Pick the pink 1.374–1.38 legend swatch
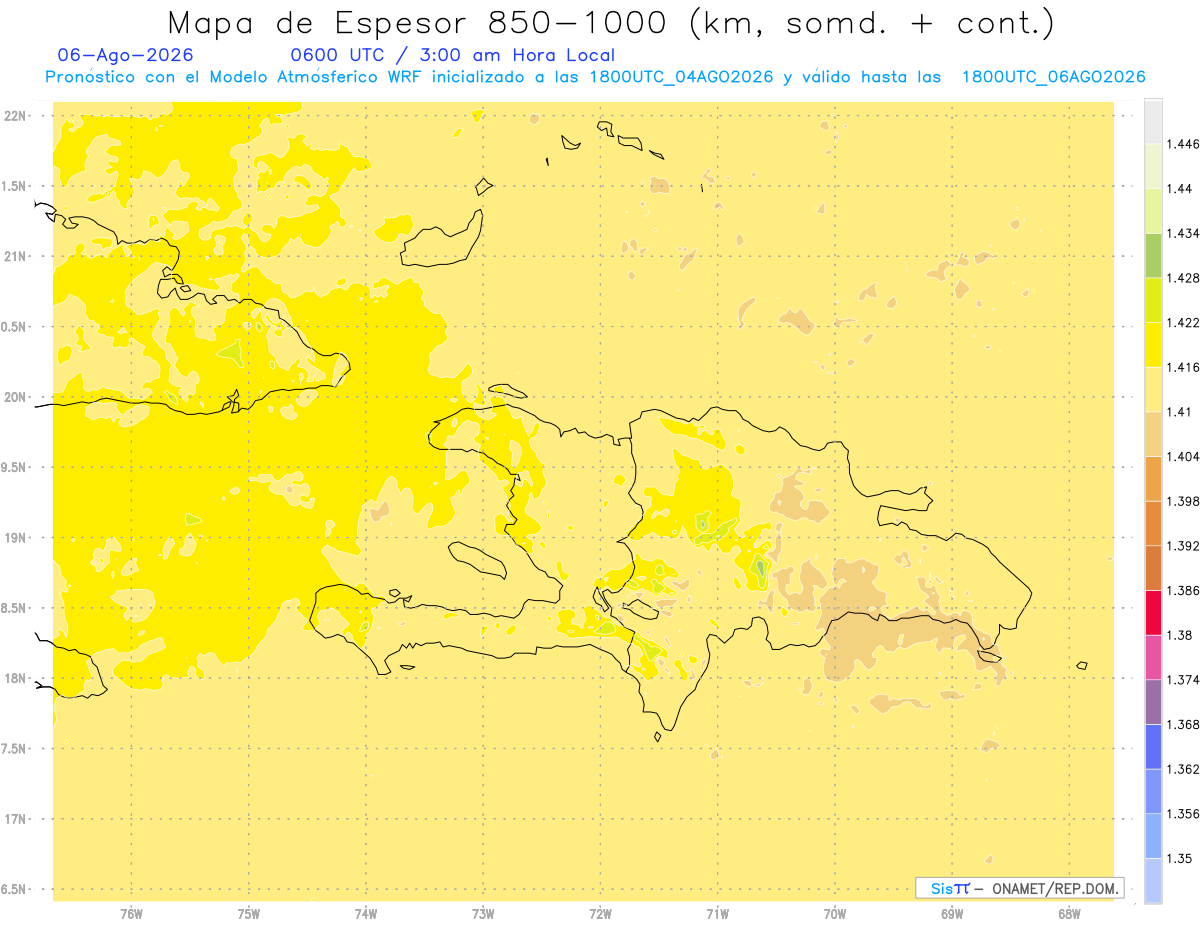This screenshot has width=1200, height=927. pyautogui.click(x=1153, y=657)
